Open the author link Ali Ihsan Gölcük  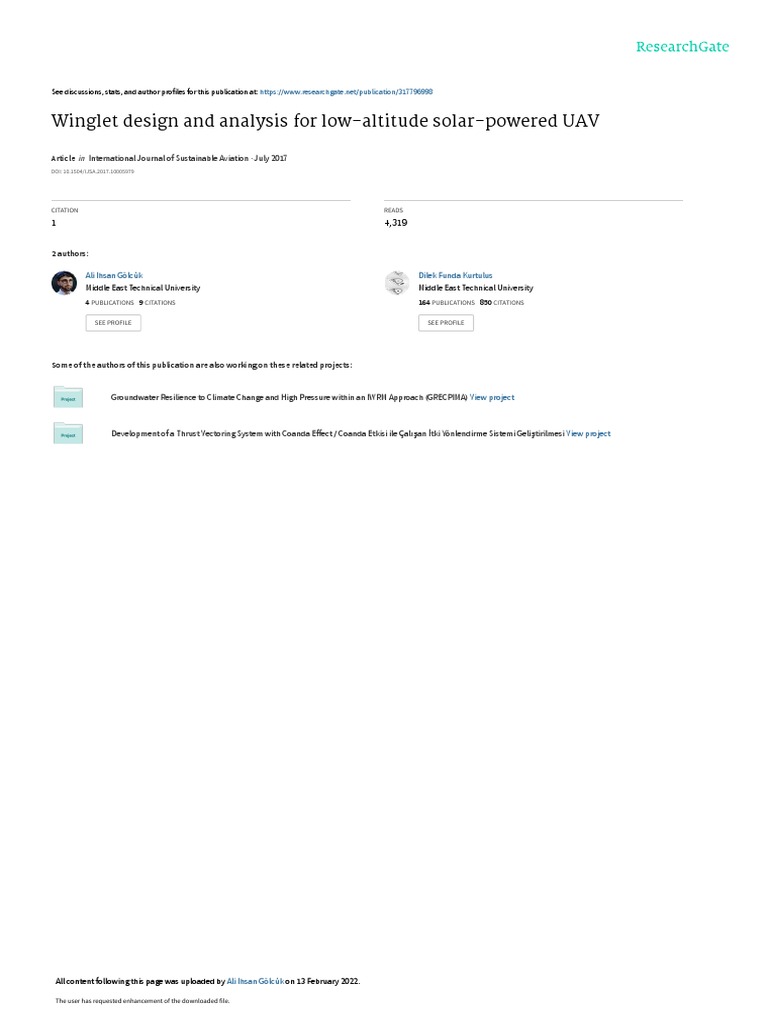114,276
